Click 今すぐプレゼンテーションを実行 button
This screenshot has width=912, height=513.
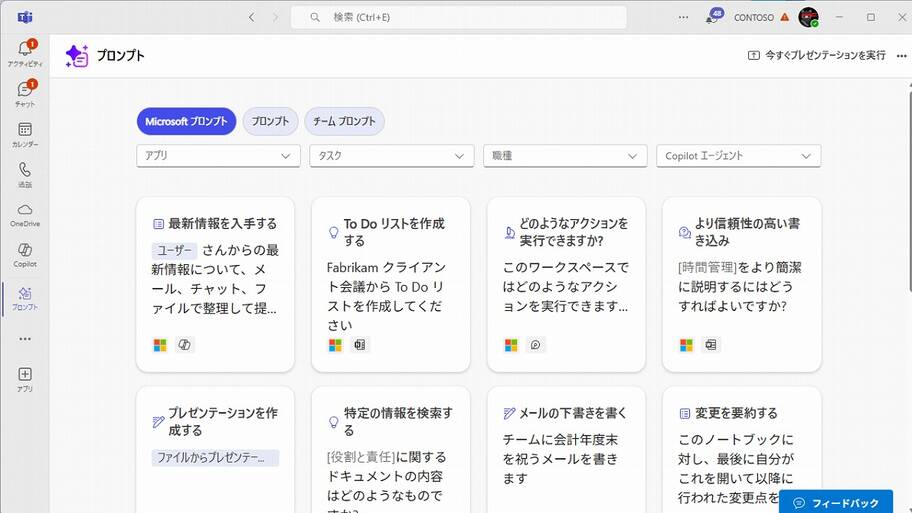tap(817, 55)
